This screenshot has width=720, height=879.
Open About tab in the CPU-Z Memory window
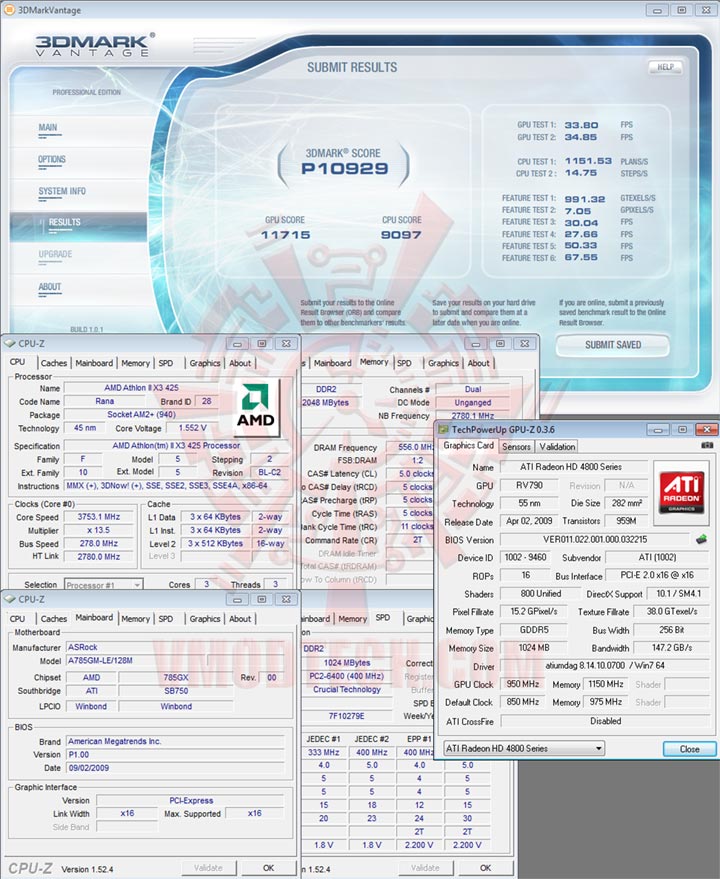pyautogui.click(x=479, y=363)
